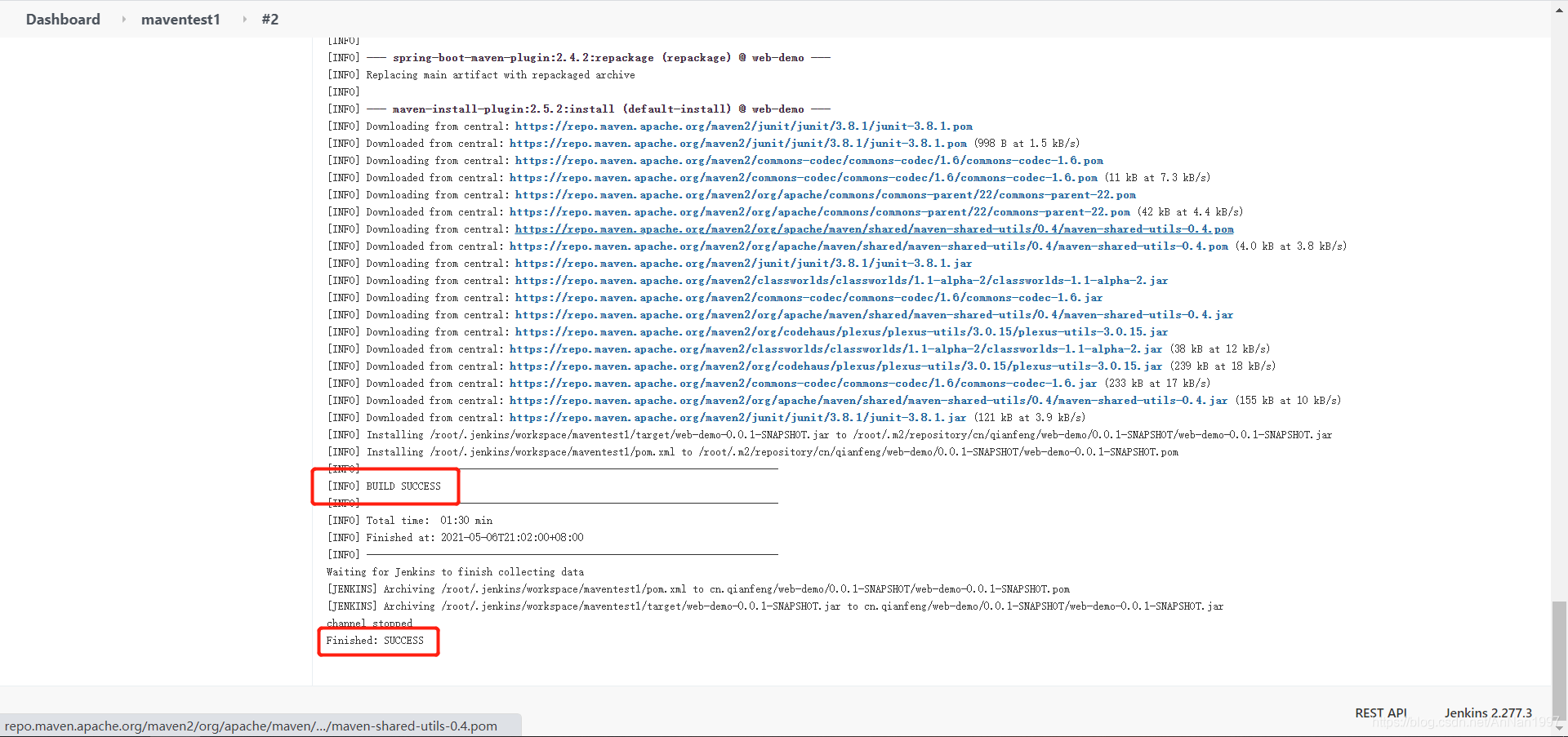This screenshot has width=1568, height=737.
Task: Open the Downloading junit-3.8.1.jar link
Action: pyautogui.click(x=744, y=264)
